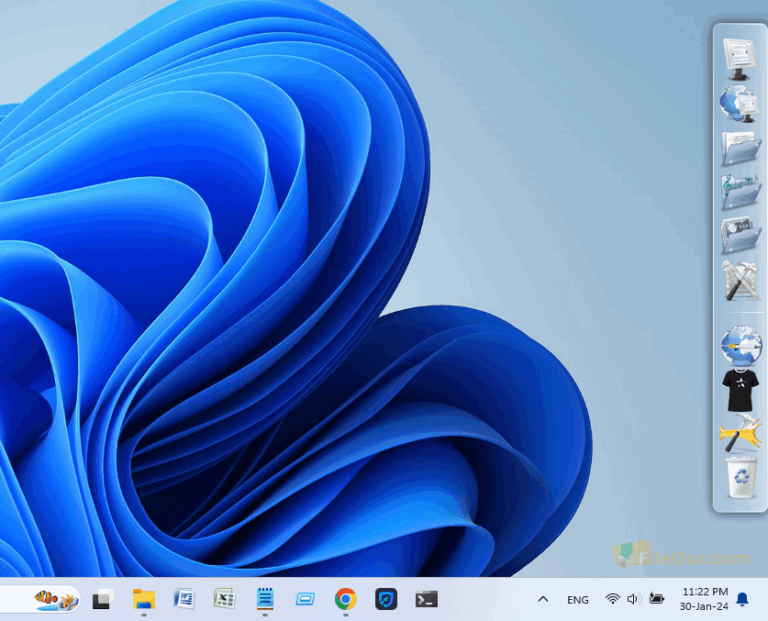Open File Explorer from the taskbar
The image size is (768, 621).
point(144,599)
